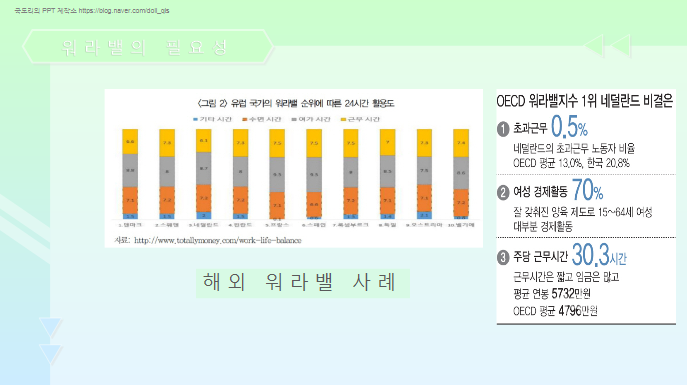Viewport: 687px width, 385px height.
Task: Select the OECD 워라밸지수 1위 headline
Action: pyautogui.click(x=584, y=101)
